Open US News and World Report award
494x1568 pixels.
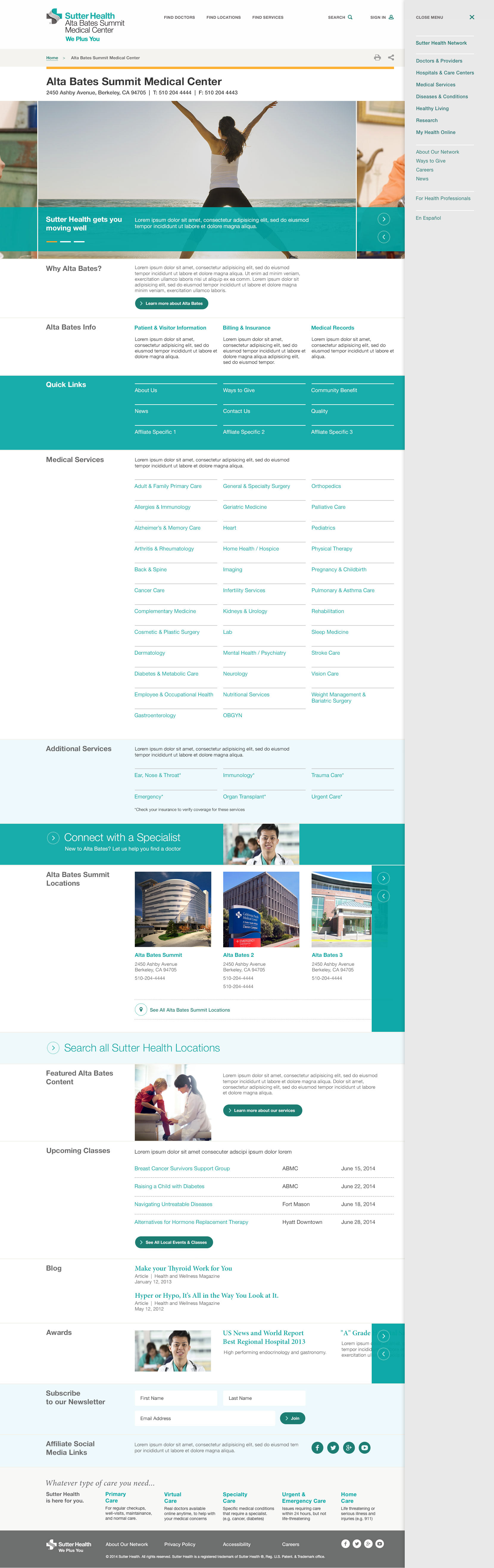(264, 1337)
